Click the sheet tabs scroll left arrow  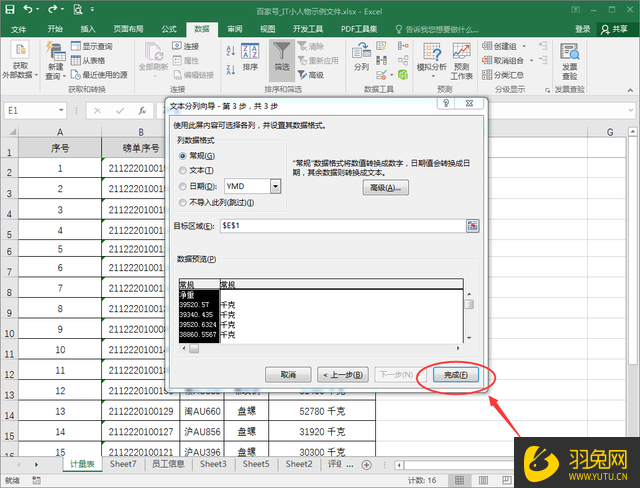point(18,465)
